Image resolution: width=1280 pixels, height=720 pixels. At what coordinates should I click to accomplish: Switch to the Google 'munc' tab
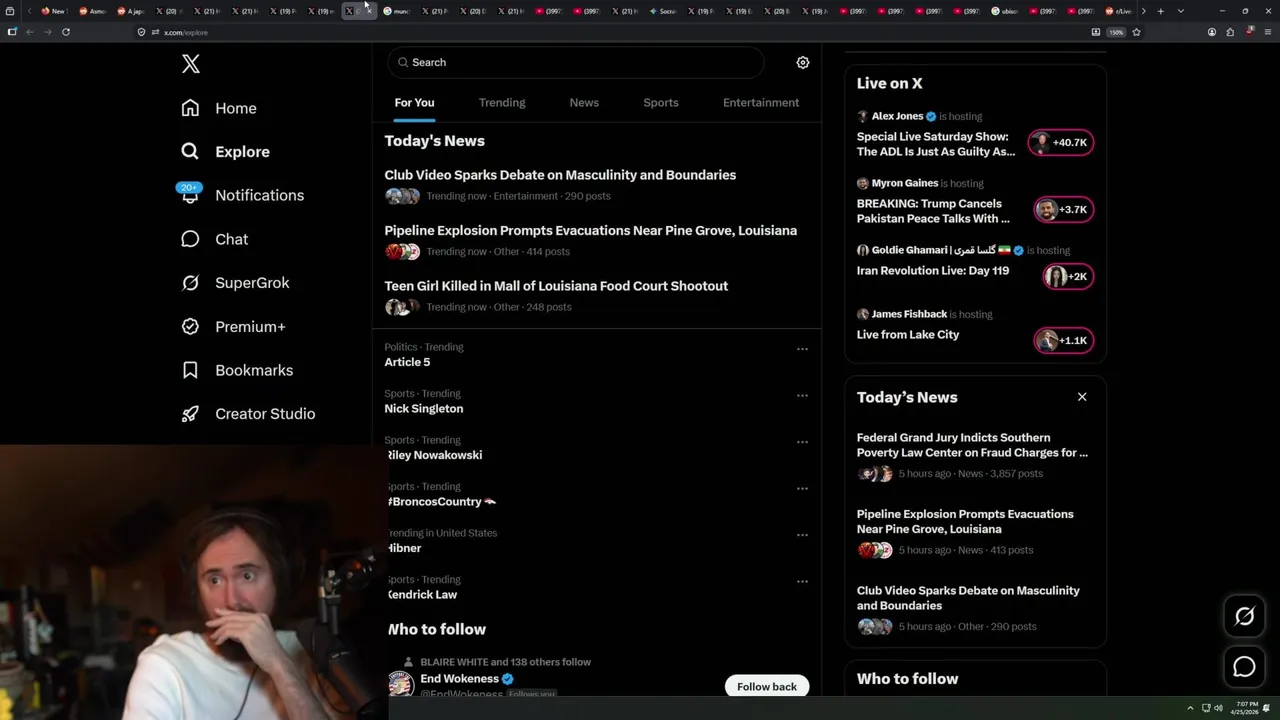pos(396,11)
